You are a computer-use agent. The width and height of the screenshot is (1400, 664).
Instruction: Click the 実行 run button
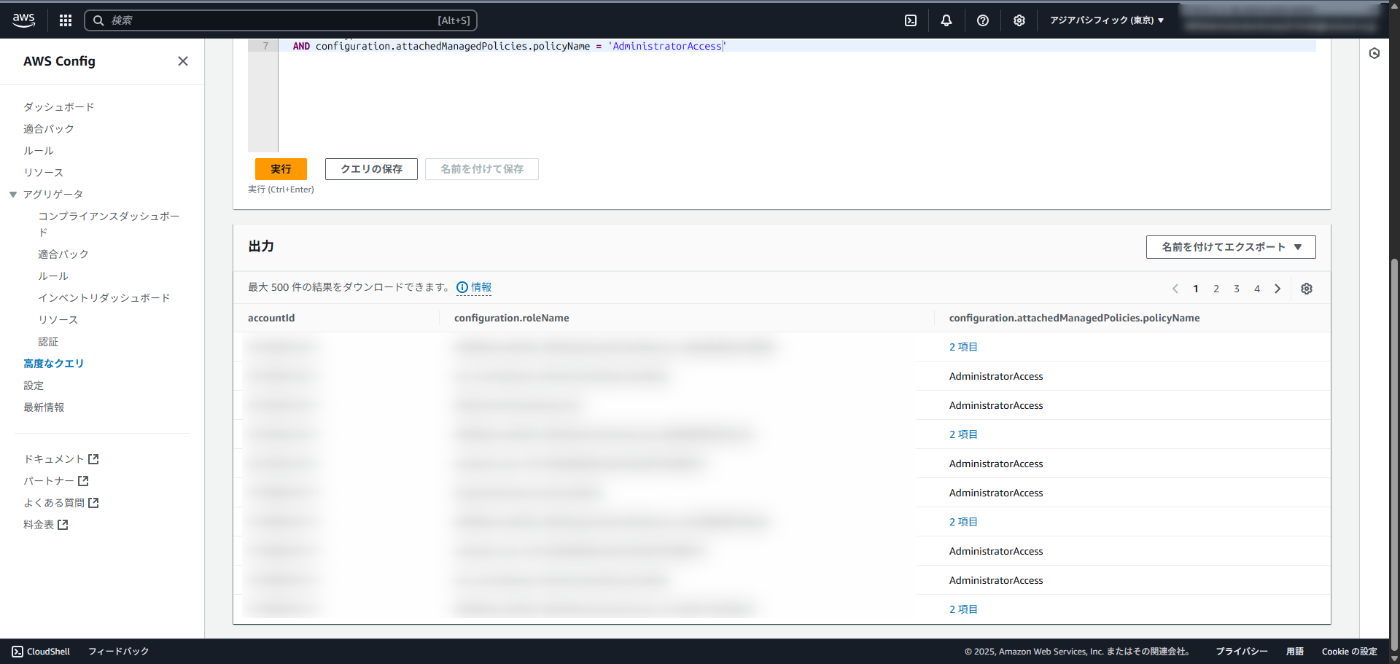pyautogui.click(x=281, y=169)
